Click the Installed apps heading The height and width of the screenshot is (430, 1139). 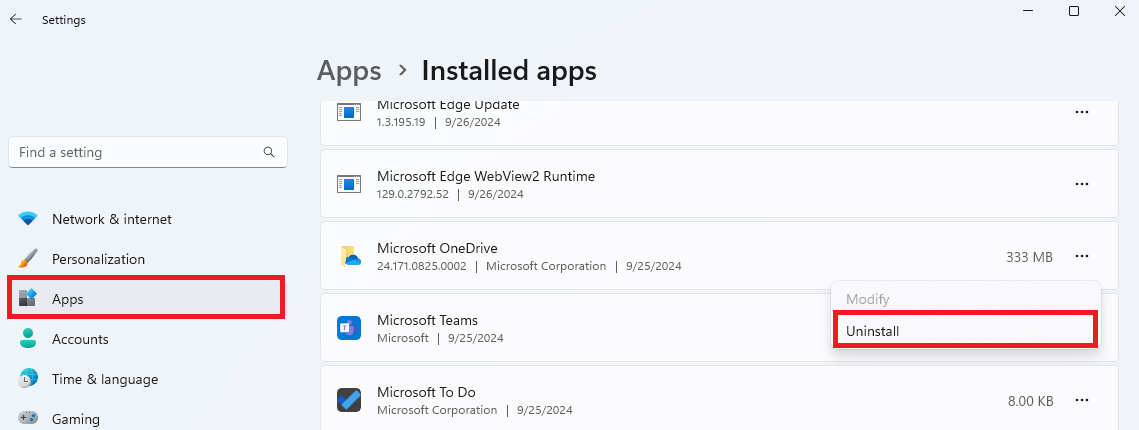(509, 70)
